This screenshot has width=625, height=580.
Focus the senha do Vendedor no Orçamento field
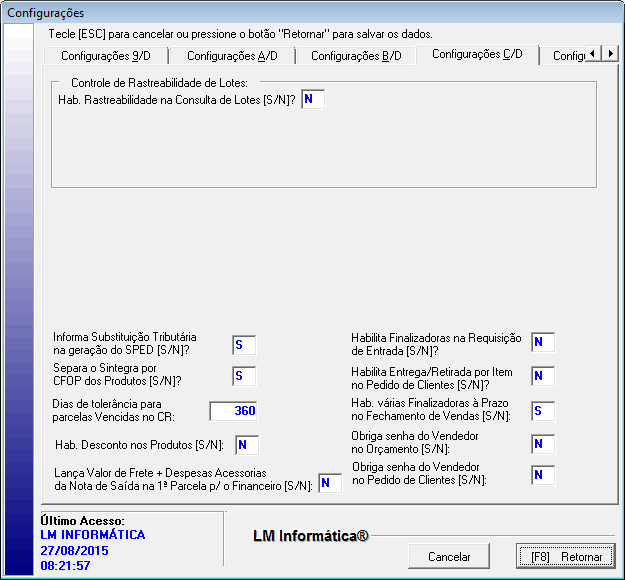[542, 443]
